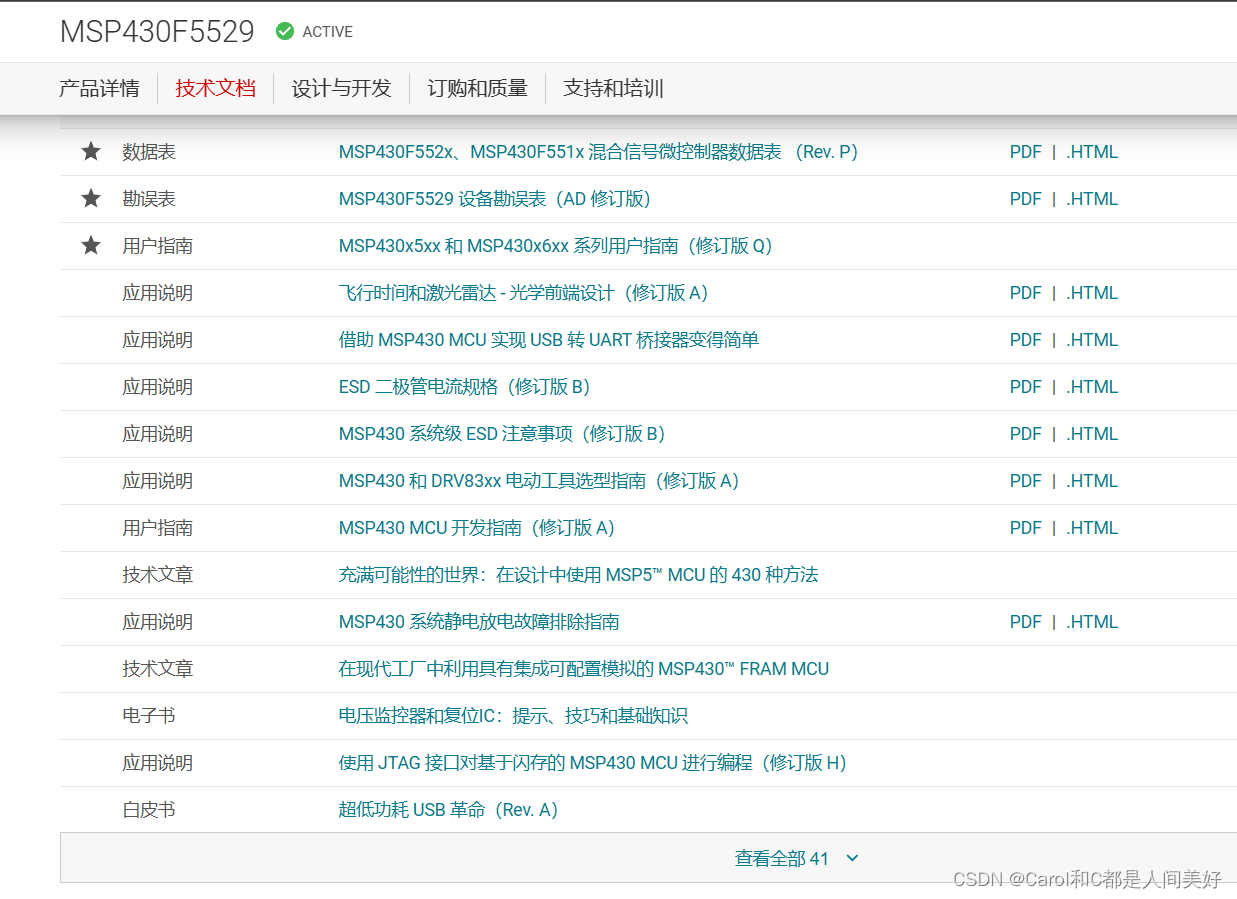1237x899 pixels.
Task: Select the 技术文档 tab
Action: 216,88
